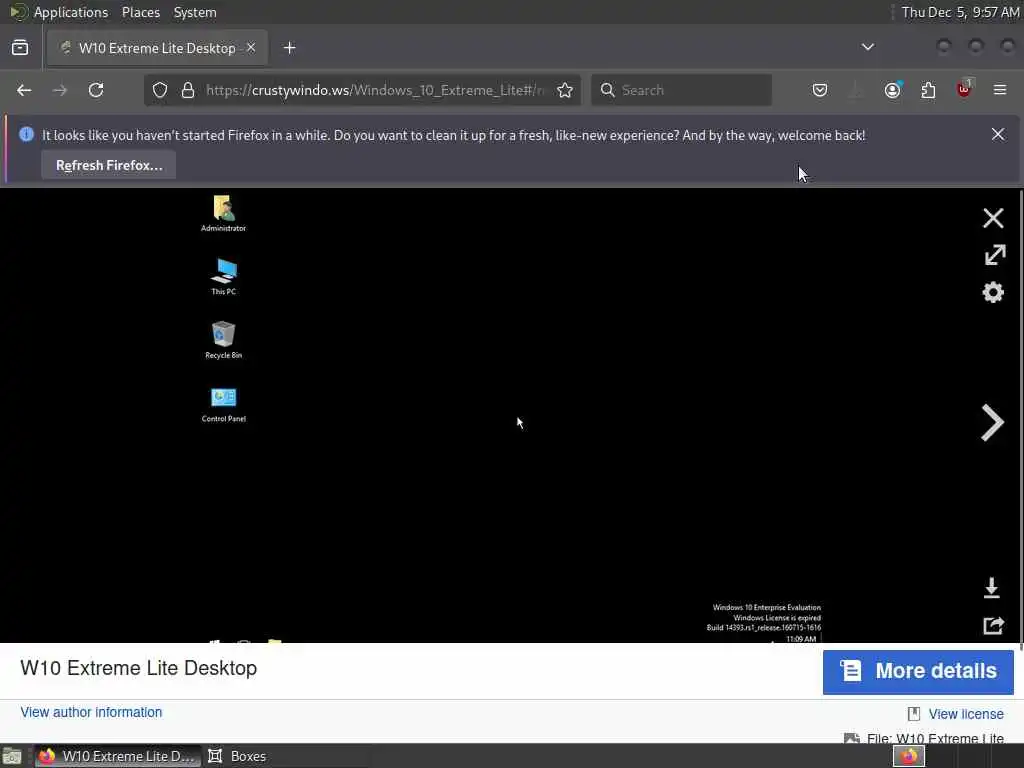The height and width of the screenshot is (768, 1024).
Task: Click the This PC icon in the image
Action: [223, 277]
